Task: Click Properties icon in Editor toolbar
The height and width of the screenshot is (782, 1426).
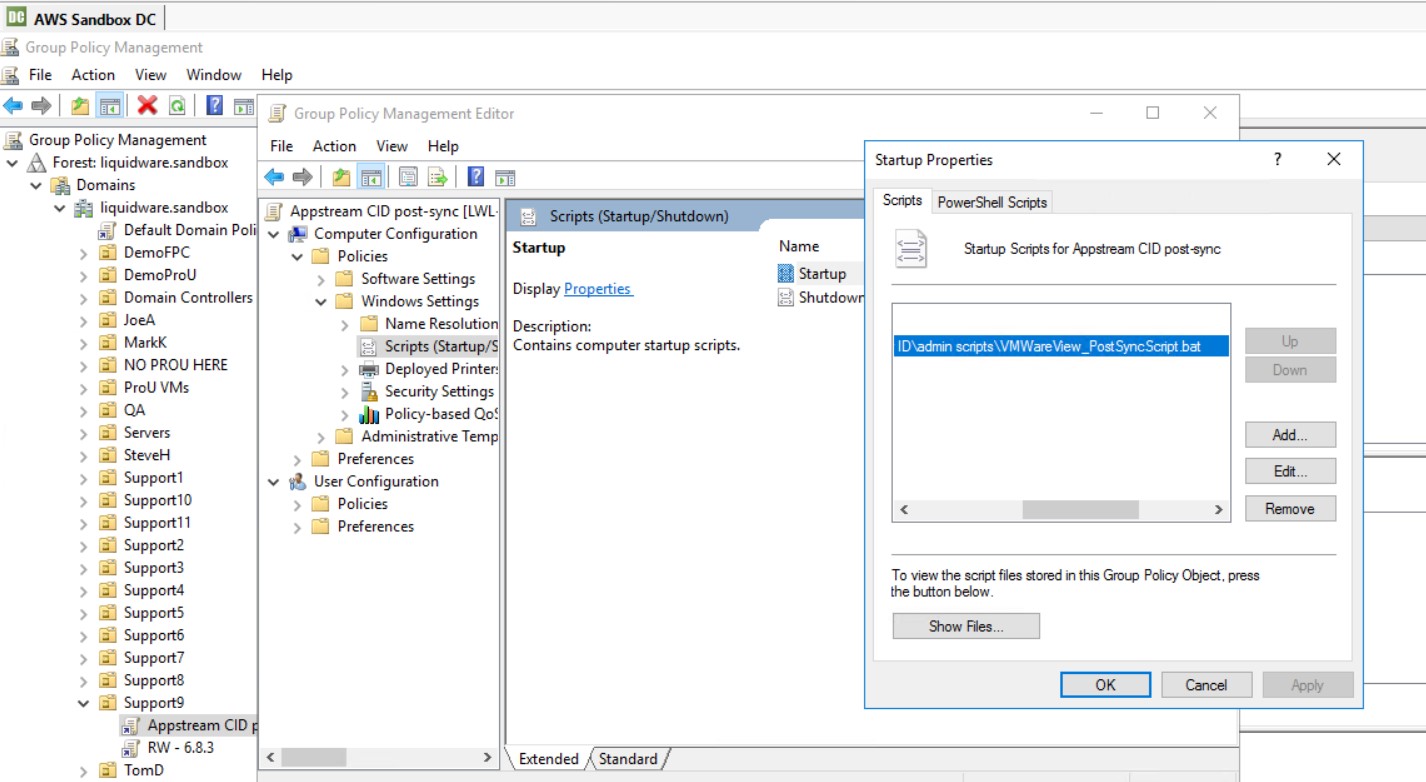Action: [408, 178]
